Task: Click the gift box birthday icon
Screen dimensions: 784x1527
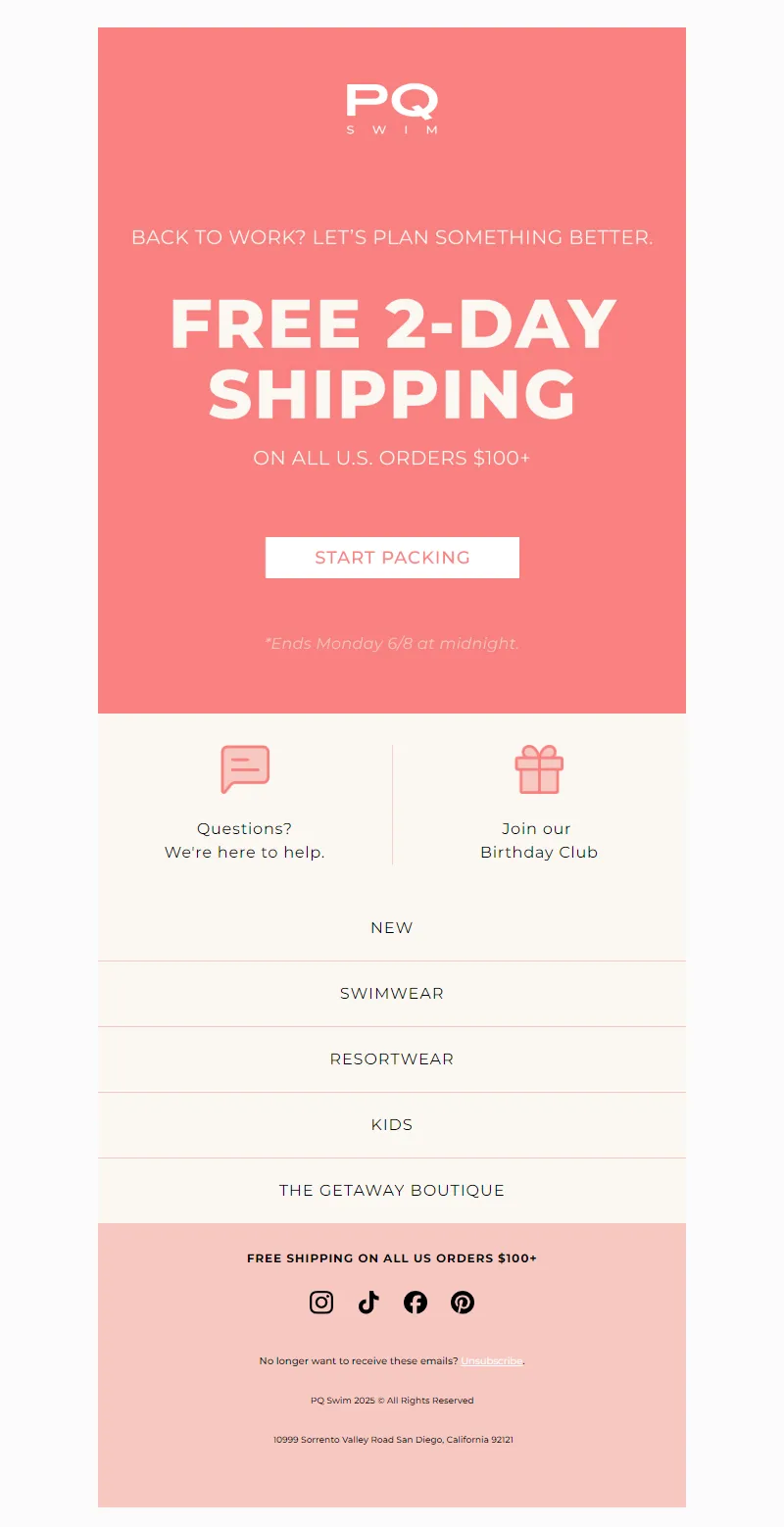Action: [x=539, y=769]
